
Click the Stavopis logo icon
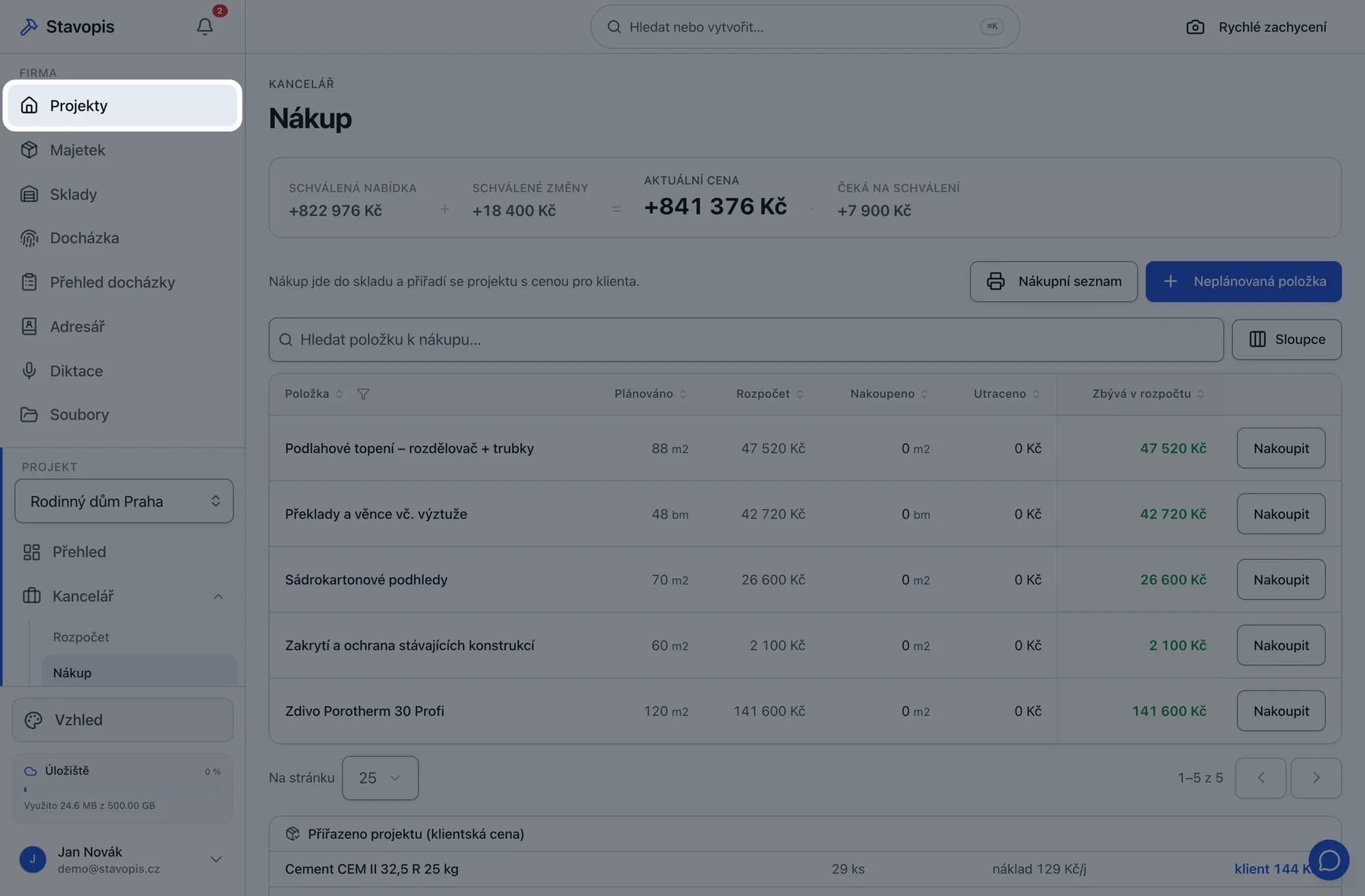(x=29, y=27)
